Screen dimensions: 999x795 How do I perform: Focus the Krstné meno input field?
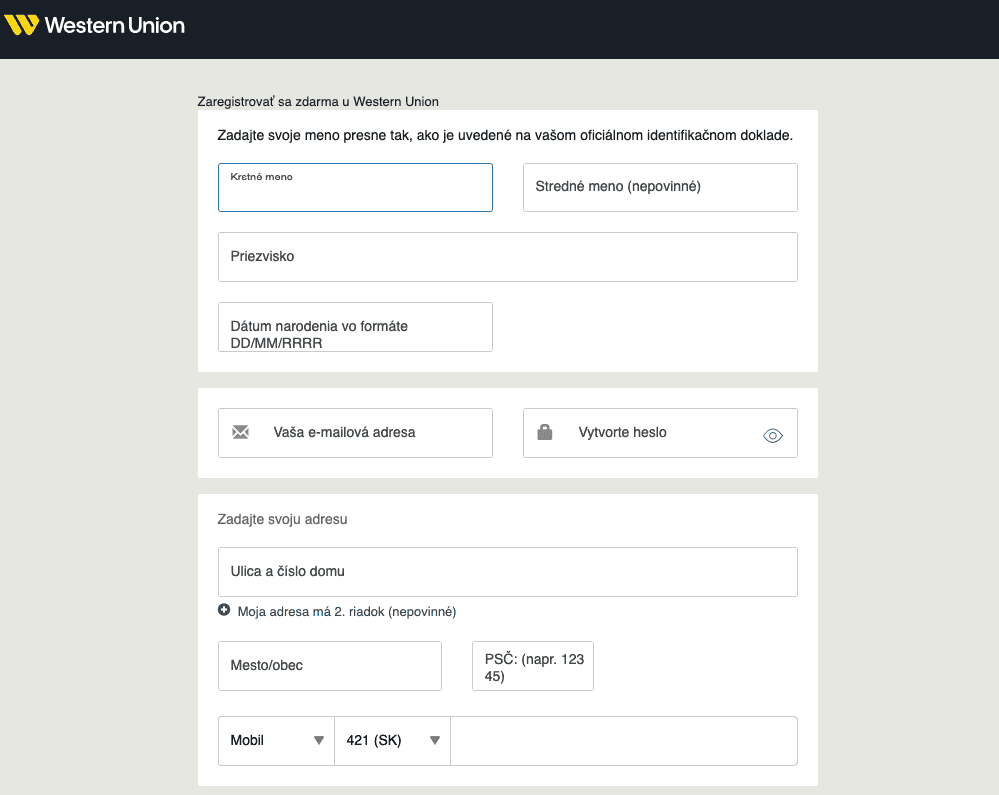tap(356, 187)
